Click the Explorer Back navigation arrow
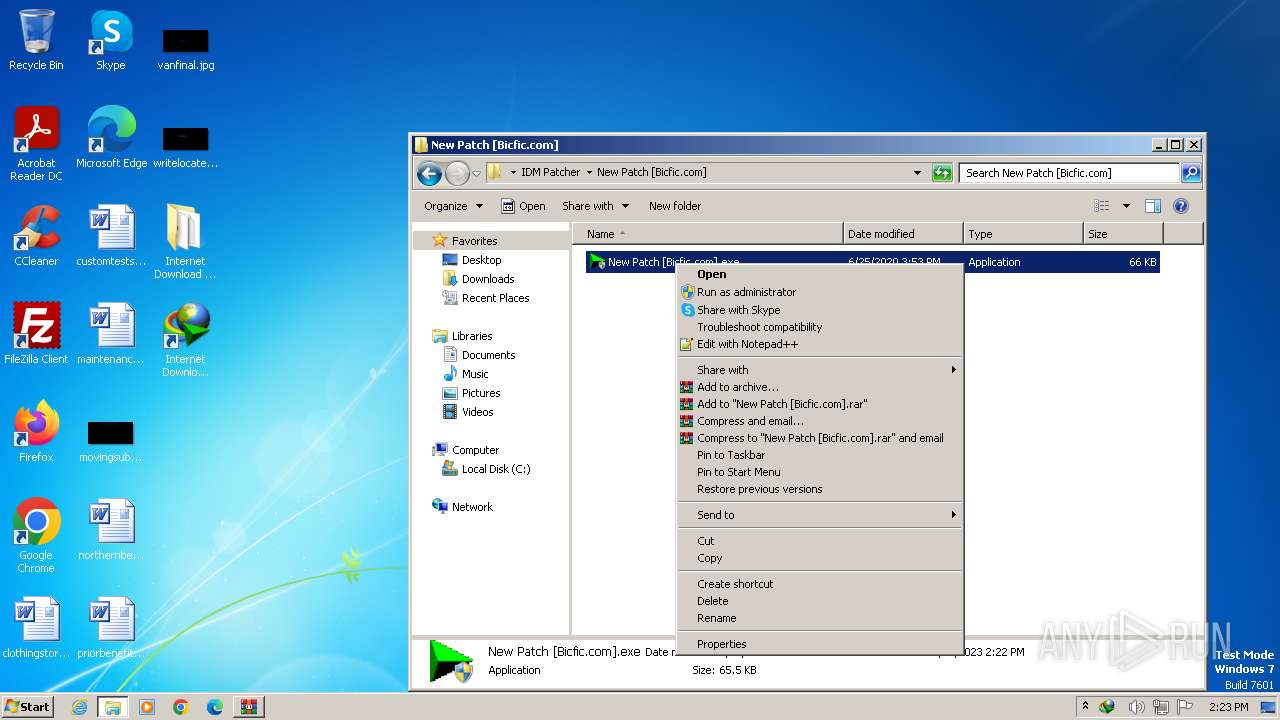The image size is (1280, 720). 430,173
